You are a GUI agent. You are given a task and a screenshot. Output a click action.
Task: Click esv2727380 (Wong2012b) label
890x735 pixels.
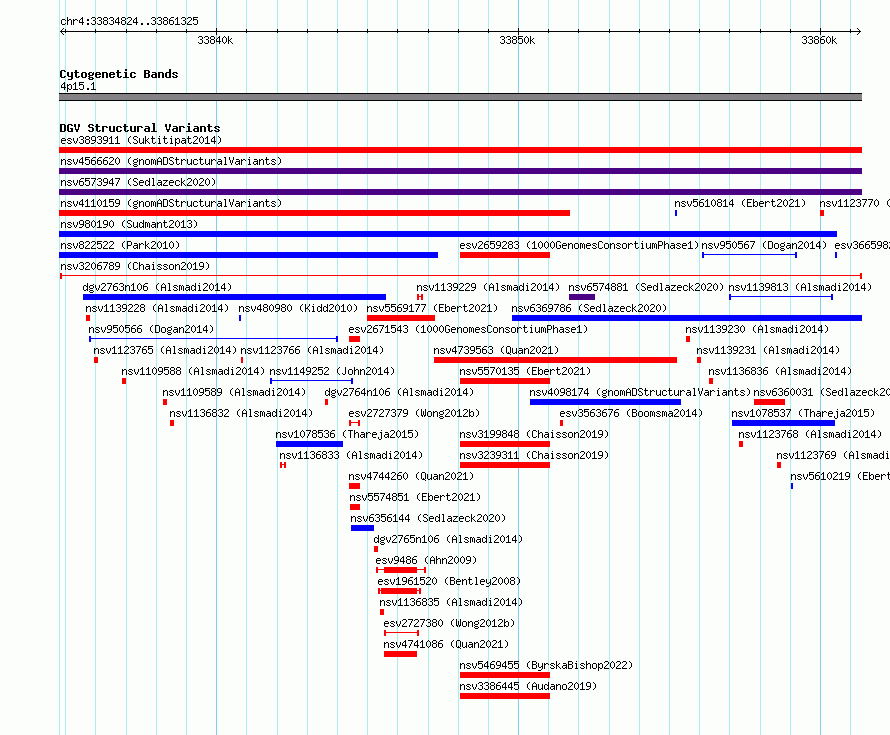click(449, 623)
